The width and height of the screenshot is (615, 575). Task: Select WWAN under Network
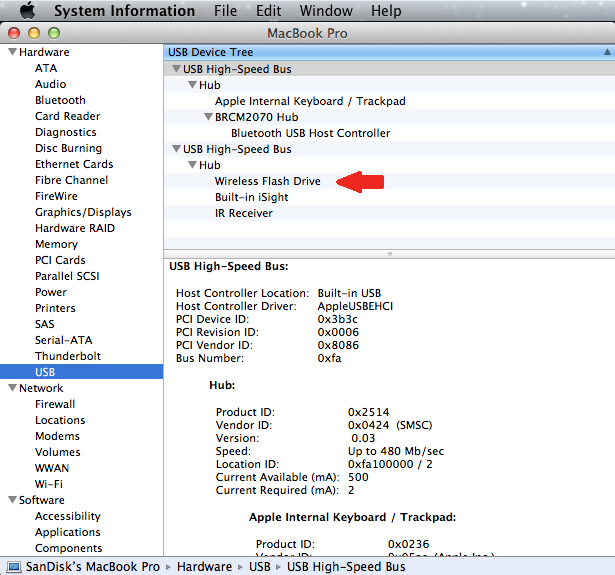coord(52,468)
